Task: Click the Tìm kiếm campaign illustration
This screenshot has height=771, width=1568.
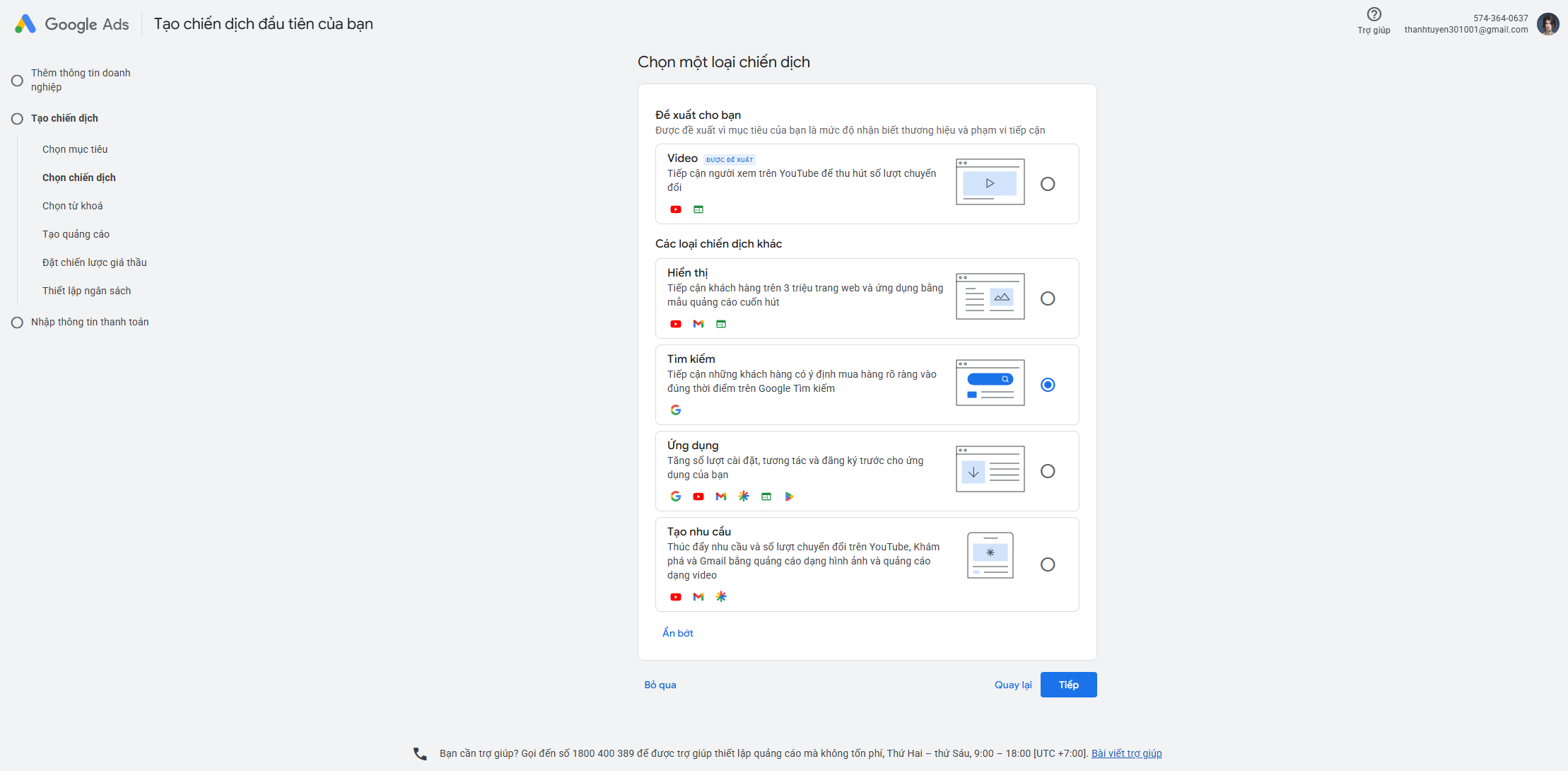Action: (x=990, y=383)
